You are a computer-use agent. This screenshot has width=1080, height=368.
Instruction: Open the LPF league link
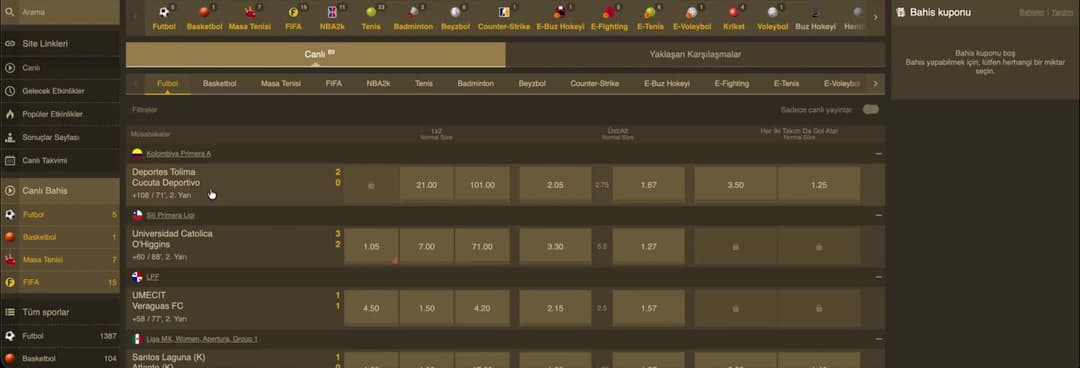point(152,276)
